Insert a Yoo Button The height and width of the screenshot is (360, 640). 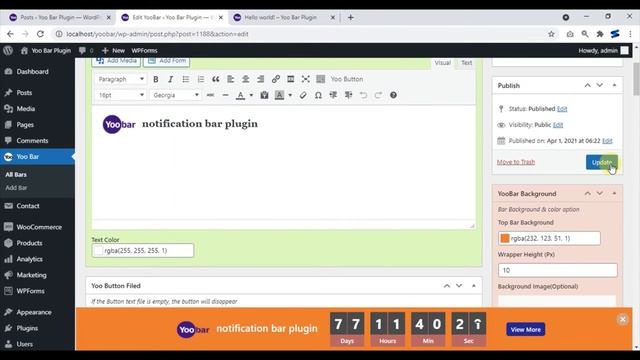347,79
